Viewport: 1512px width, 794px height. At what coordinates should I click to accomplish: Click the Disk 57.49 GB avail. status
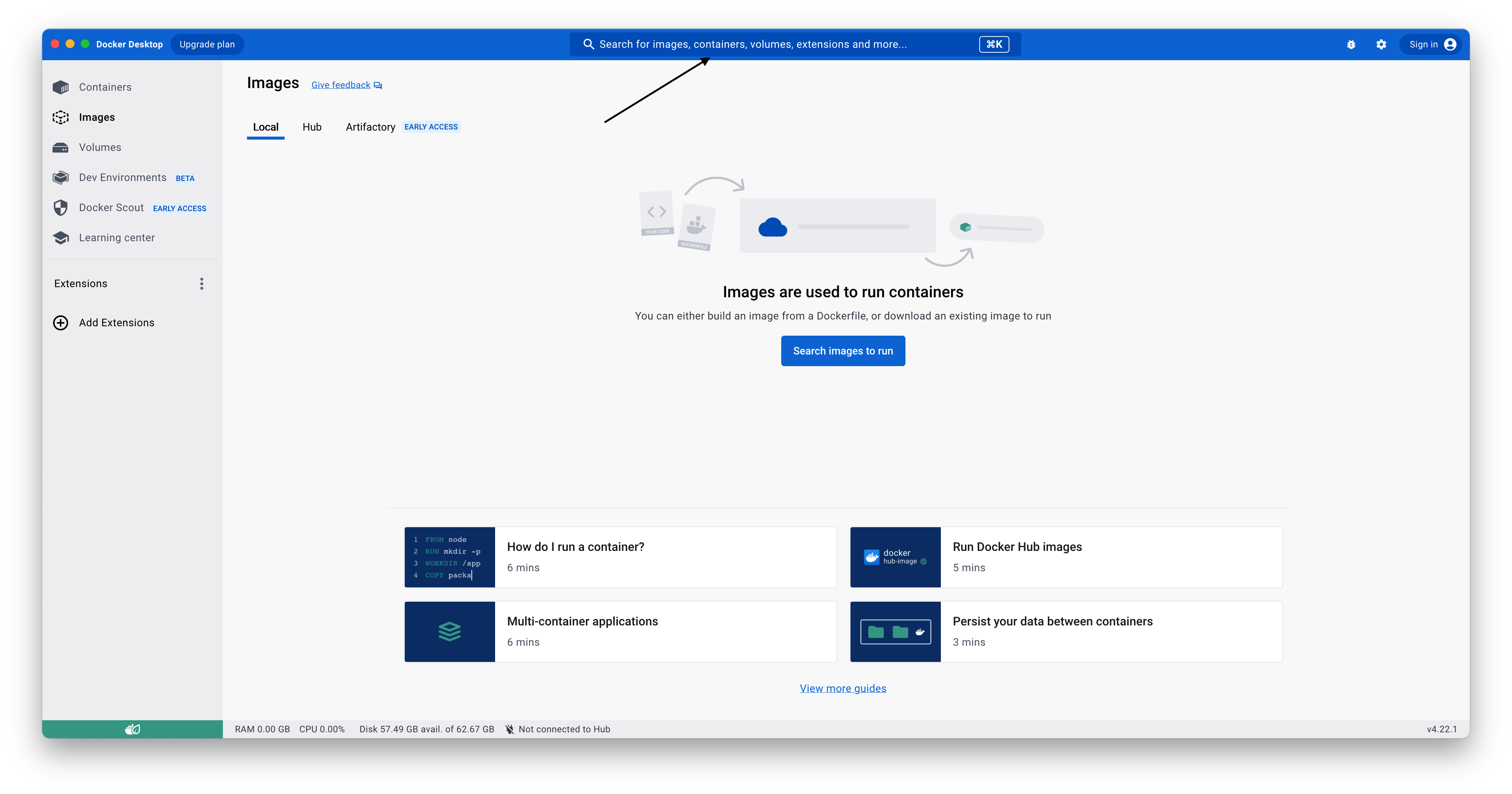[427, 729]
